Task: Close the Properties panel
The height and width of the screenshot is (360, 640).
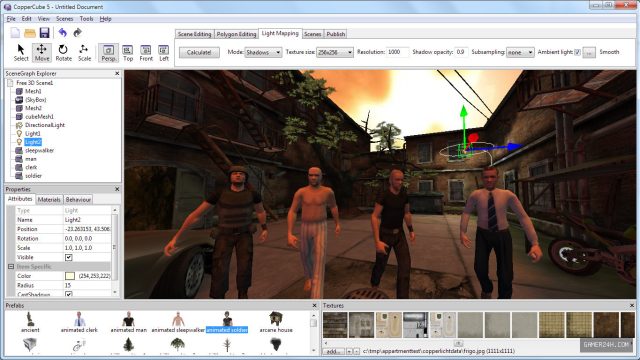Action: pos(117,189)
